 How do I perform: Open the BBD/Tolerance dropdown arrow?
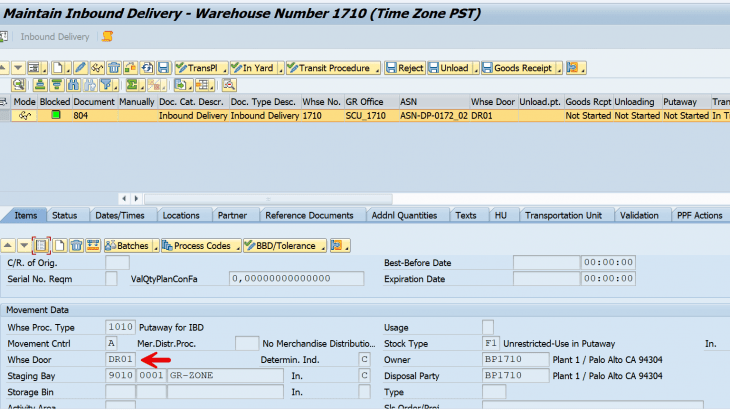323,247
